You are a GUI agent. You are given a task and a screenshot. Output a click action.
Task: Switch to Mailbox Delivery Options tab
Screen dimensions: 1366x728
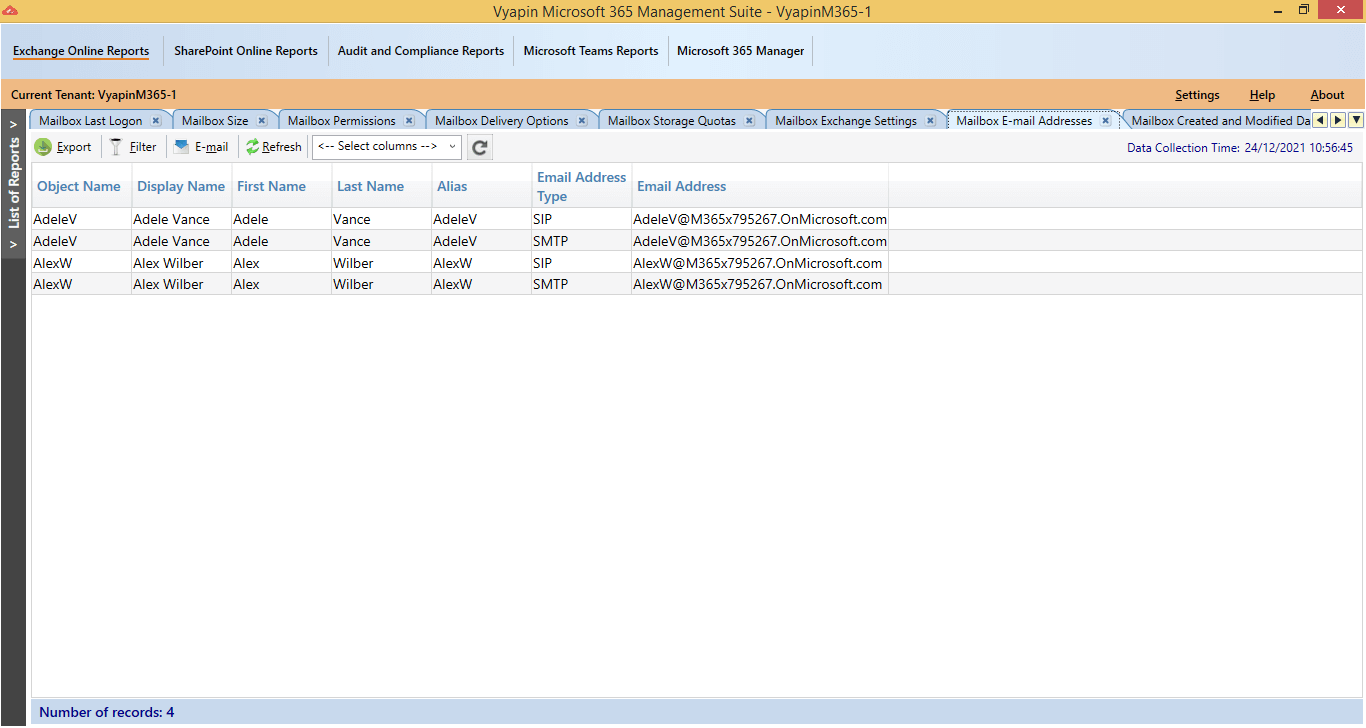click(502, 121)
